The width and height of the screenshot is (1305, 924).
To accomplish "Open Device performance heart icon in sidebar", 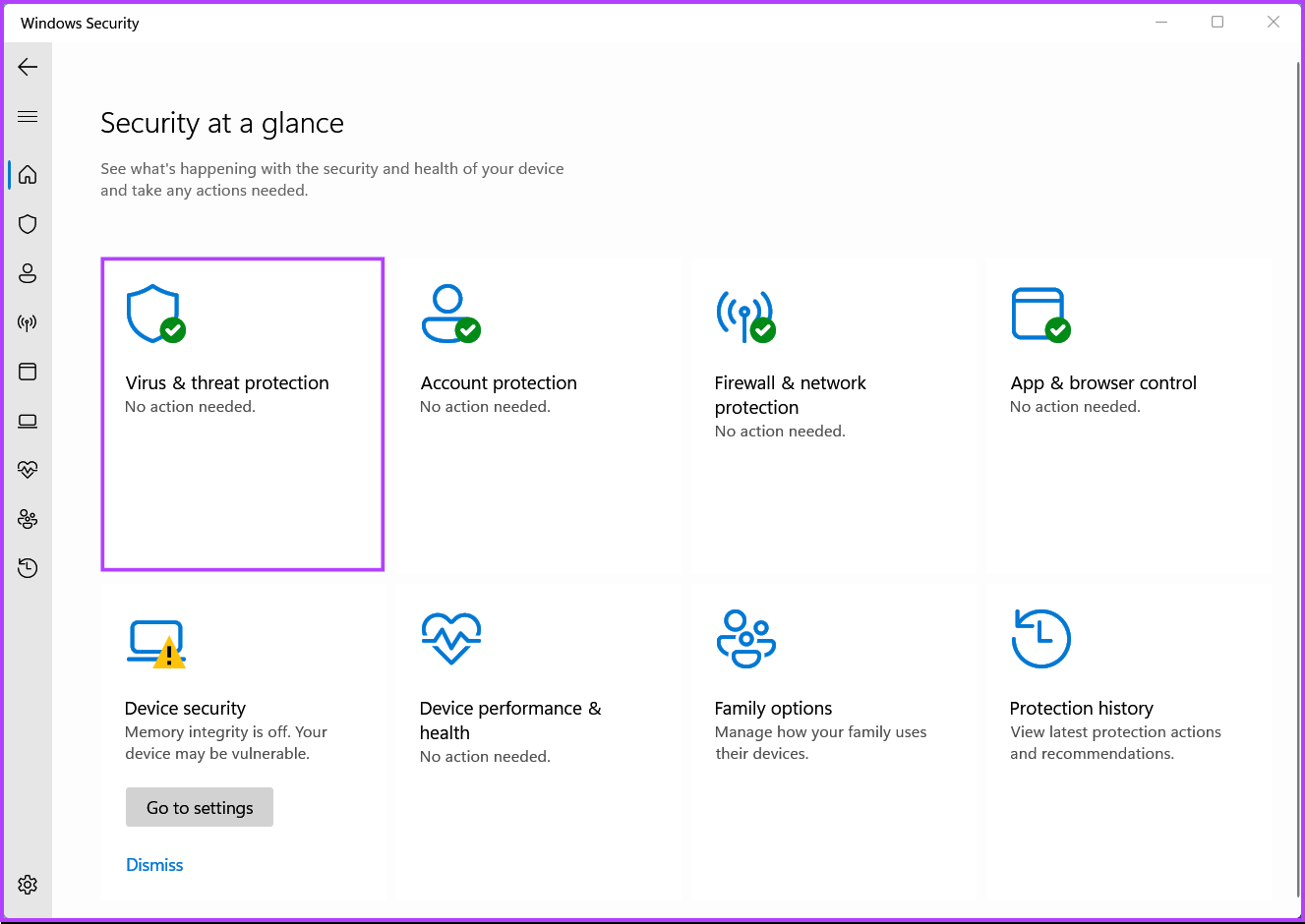I will (28, 470).
